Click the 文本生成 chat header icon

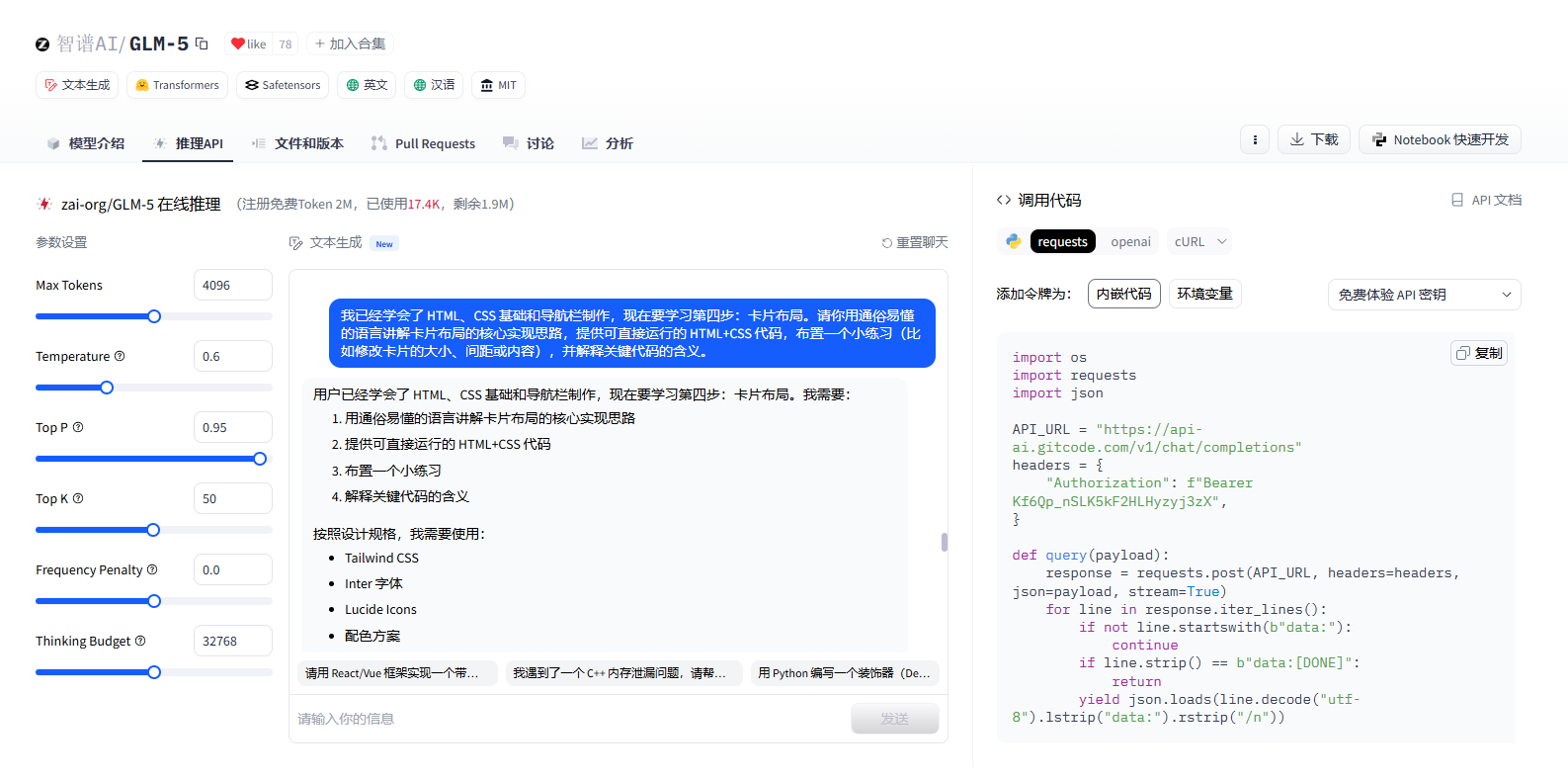[x=295, y=243]
